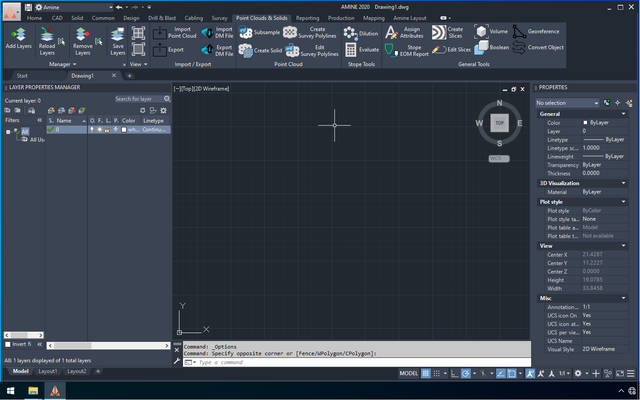Click the Export point cloud icon

pyautogui.click(x=160, y=50)
